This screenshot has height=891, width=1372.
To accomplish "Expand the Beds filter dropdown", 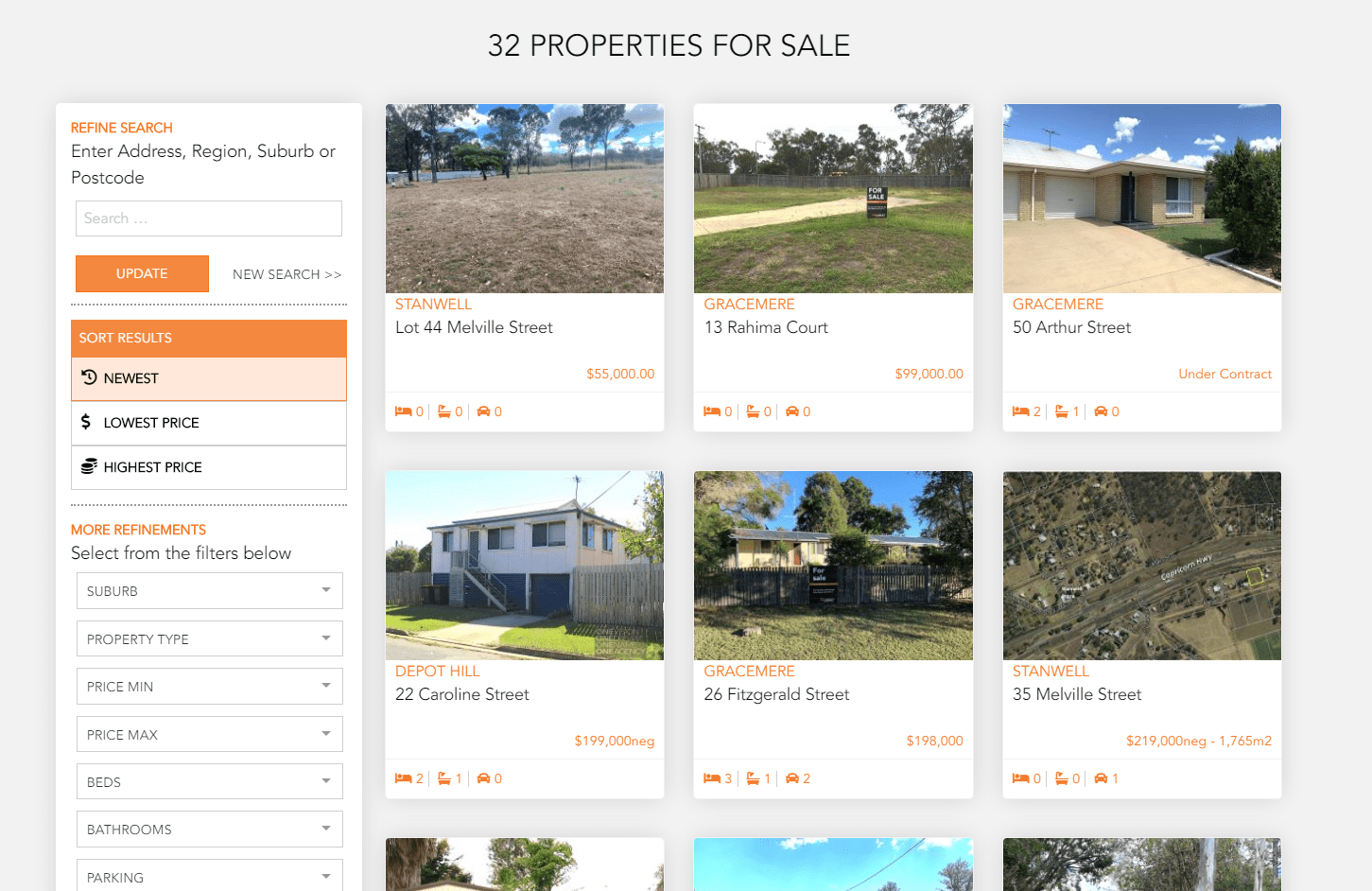I will [x=210, y=782].
